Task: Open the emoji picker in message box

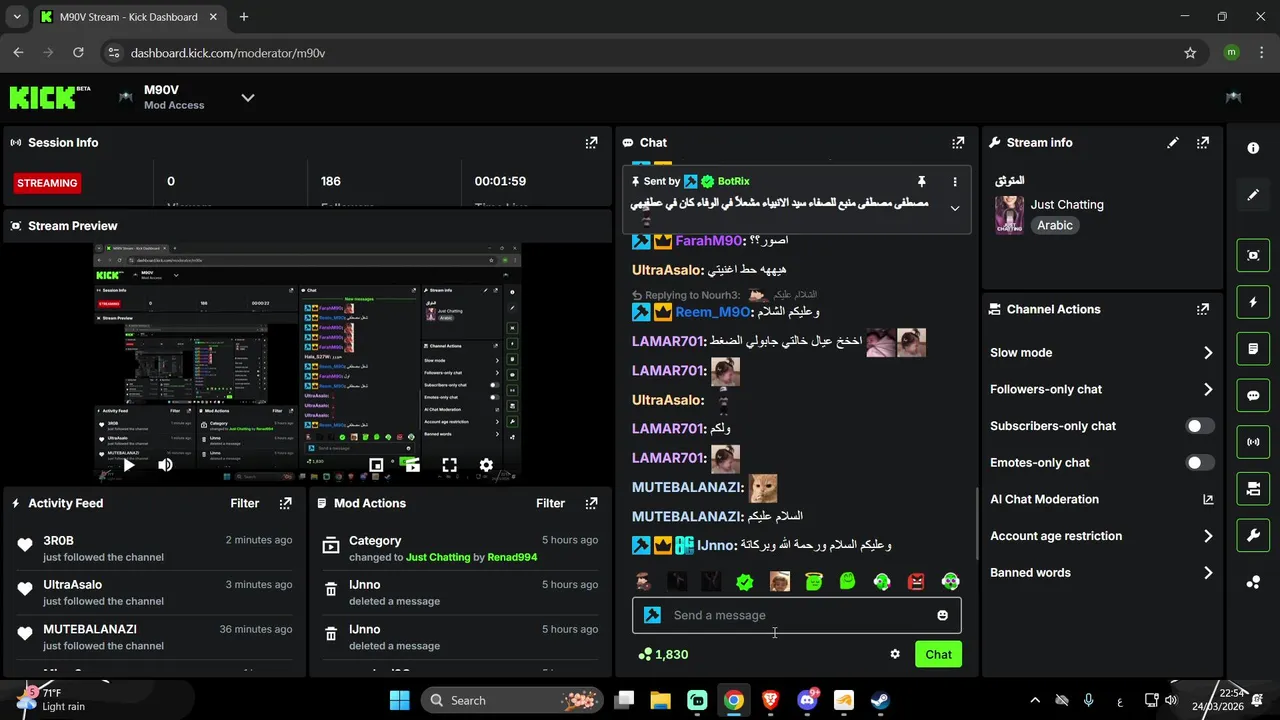Action: (942, 615)
